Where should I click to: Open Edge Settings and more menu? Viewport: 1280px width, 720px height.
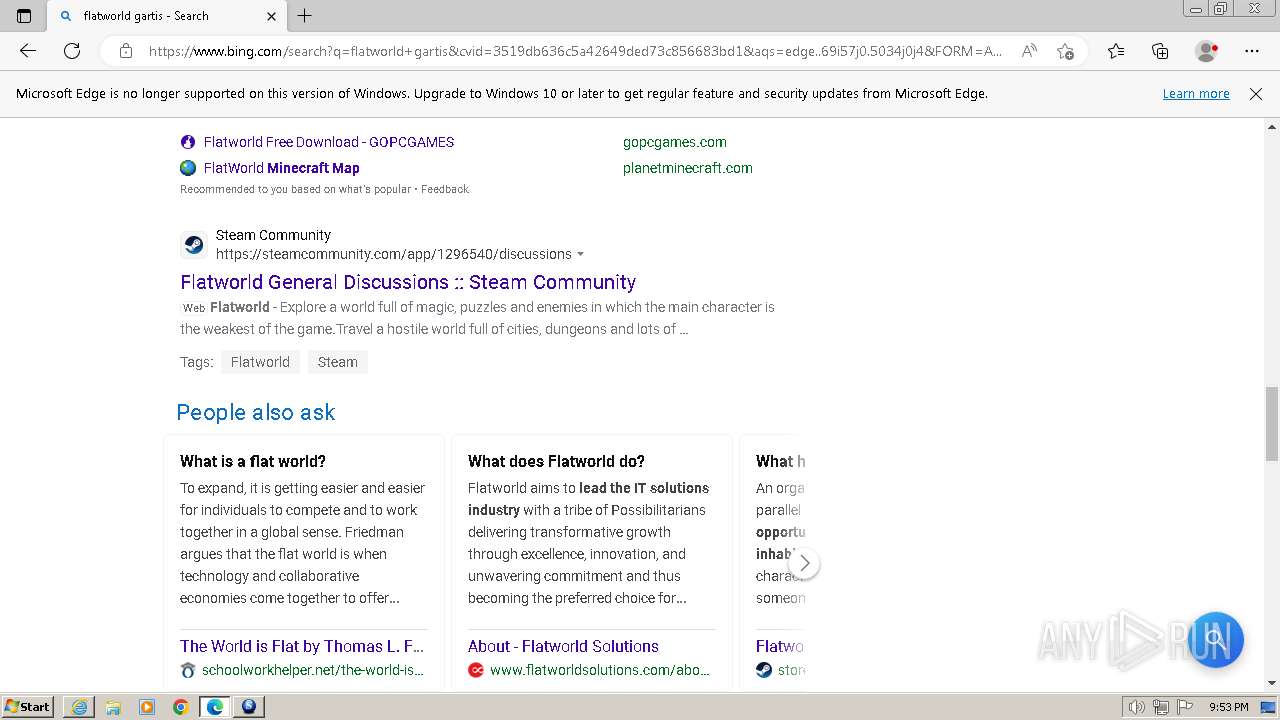pyautogui.click(x=1252, y=51)
